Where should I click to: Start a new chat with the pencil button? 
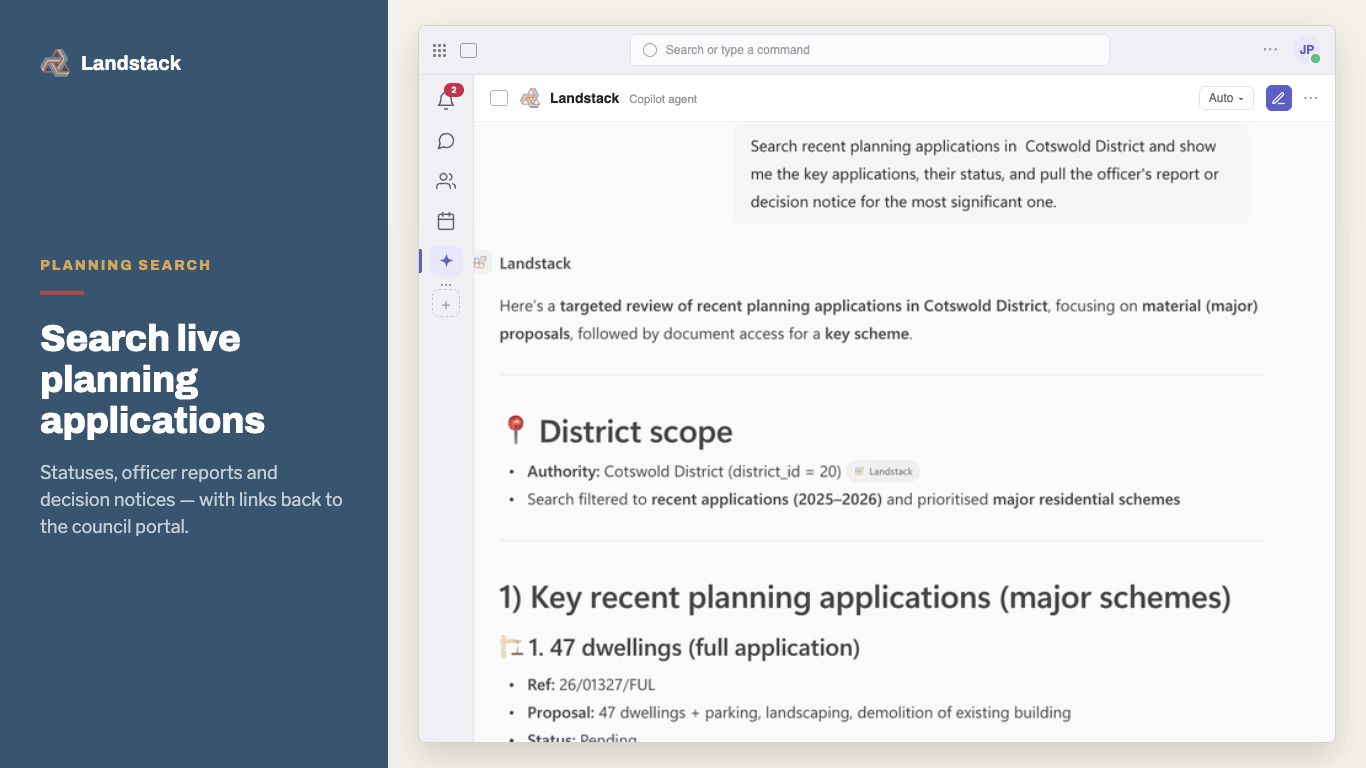click(1278, 98)
